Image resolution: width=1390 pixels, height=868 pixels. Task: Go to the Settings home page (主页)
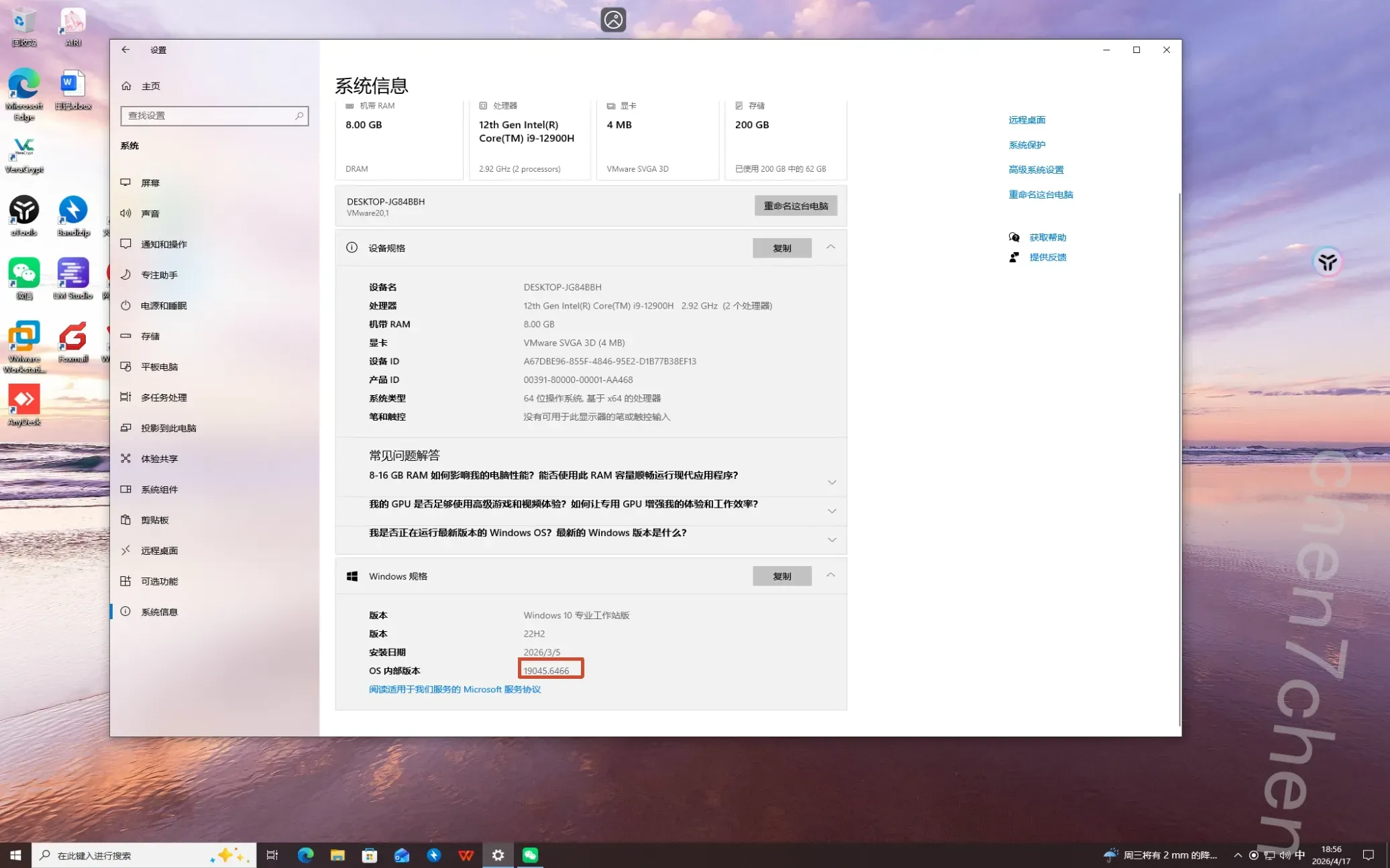150,86
